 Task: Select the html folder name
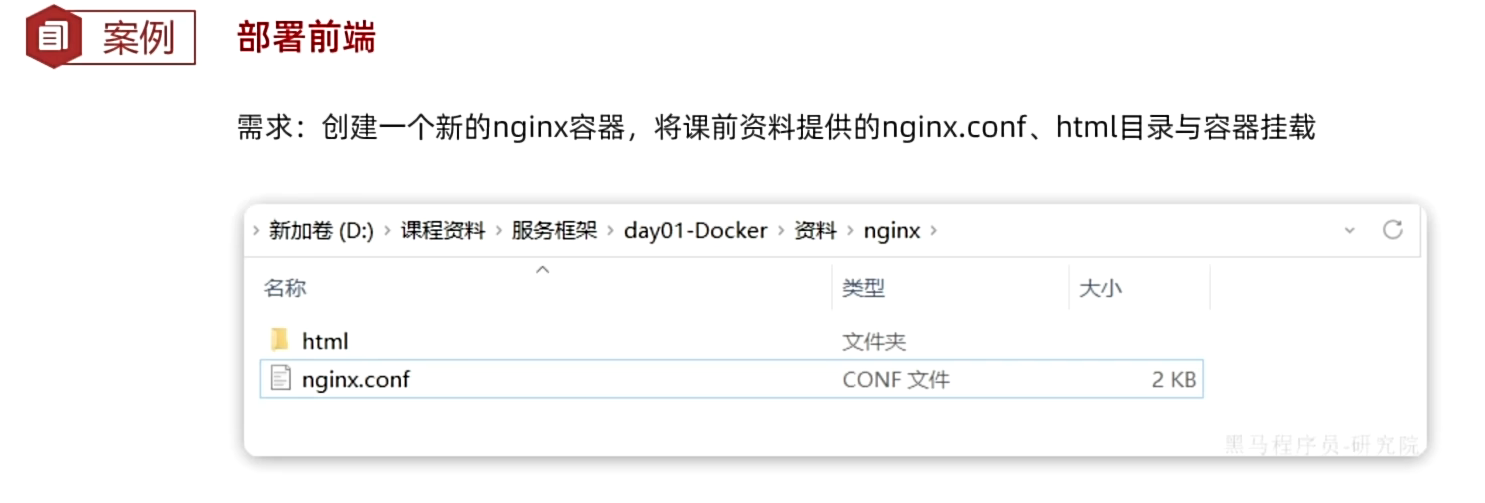[x=325, y=341]
